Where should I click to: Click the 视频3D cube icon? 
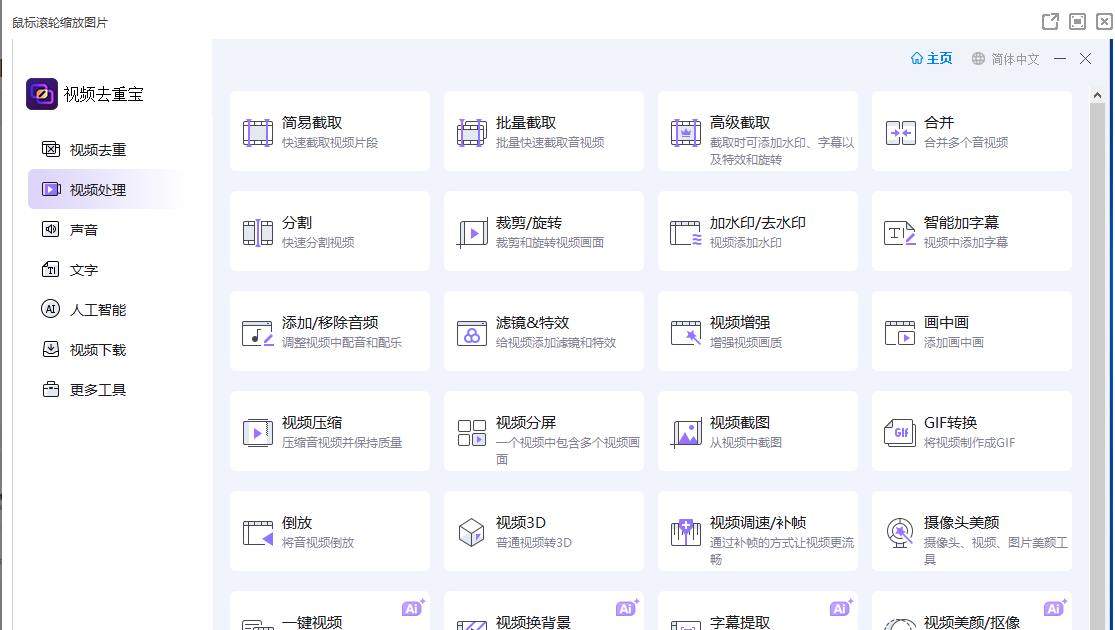pos(472,532)
